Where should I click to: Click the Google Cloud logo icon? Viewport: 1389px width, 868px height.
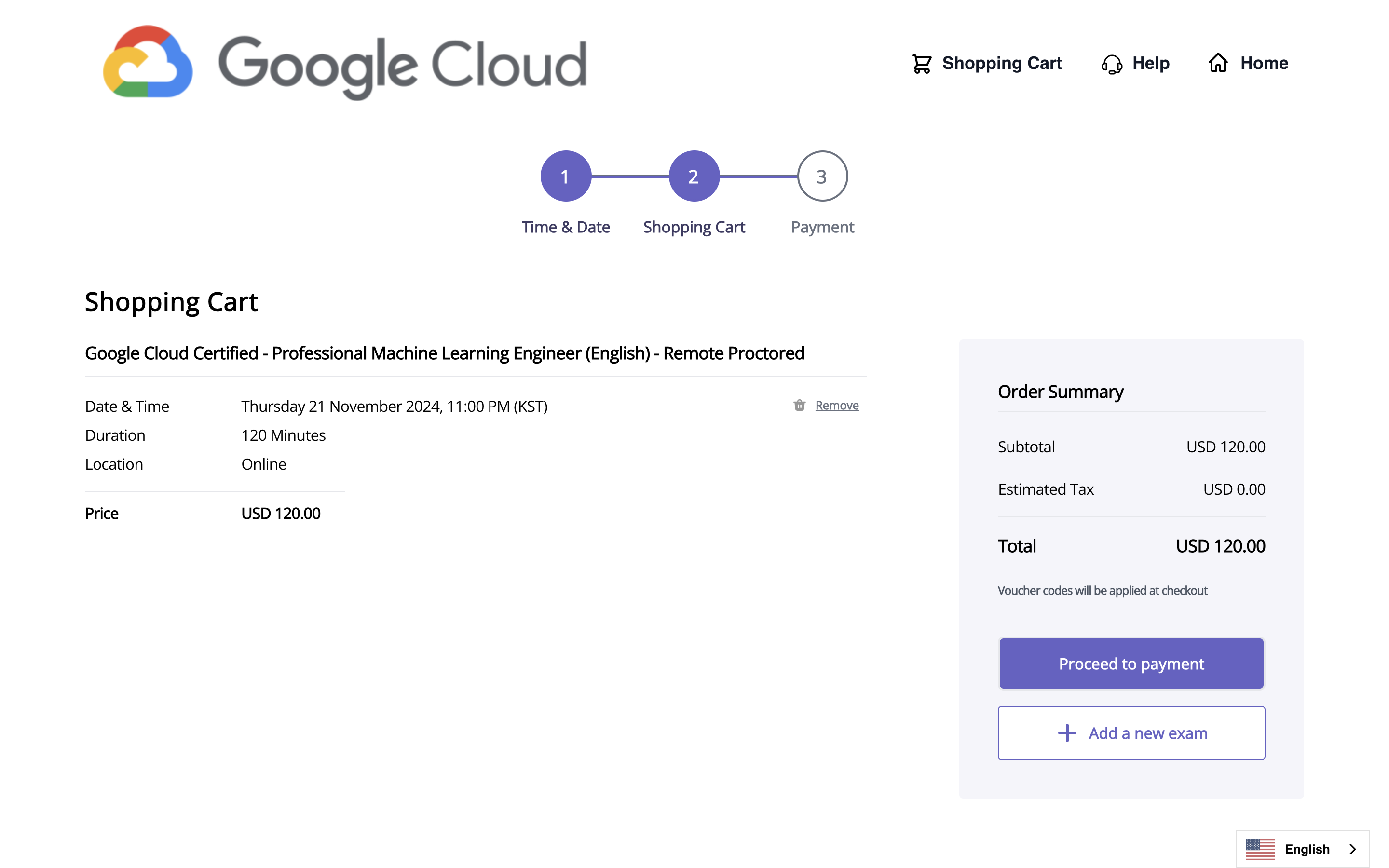(x=148, y=62)
